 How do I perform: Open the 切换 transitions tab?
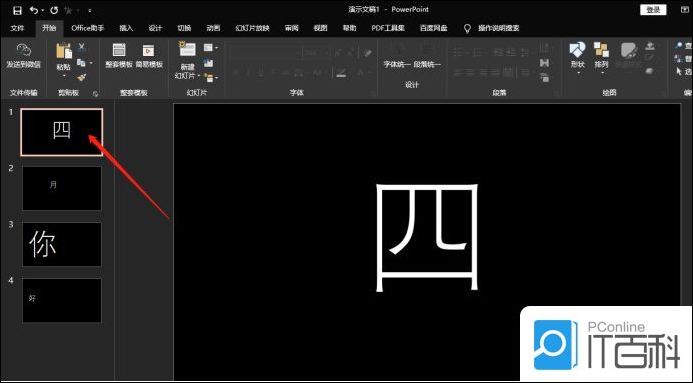tap(184, 28)
